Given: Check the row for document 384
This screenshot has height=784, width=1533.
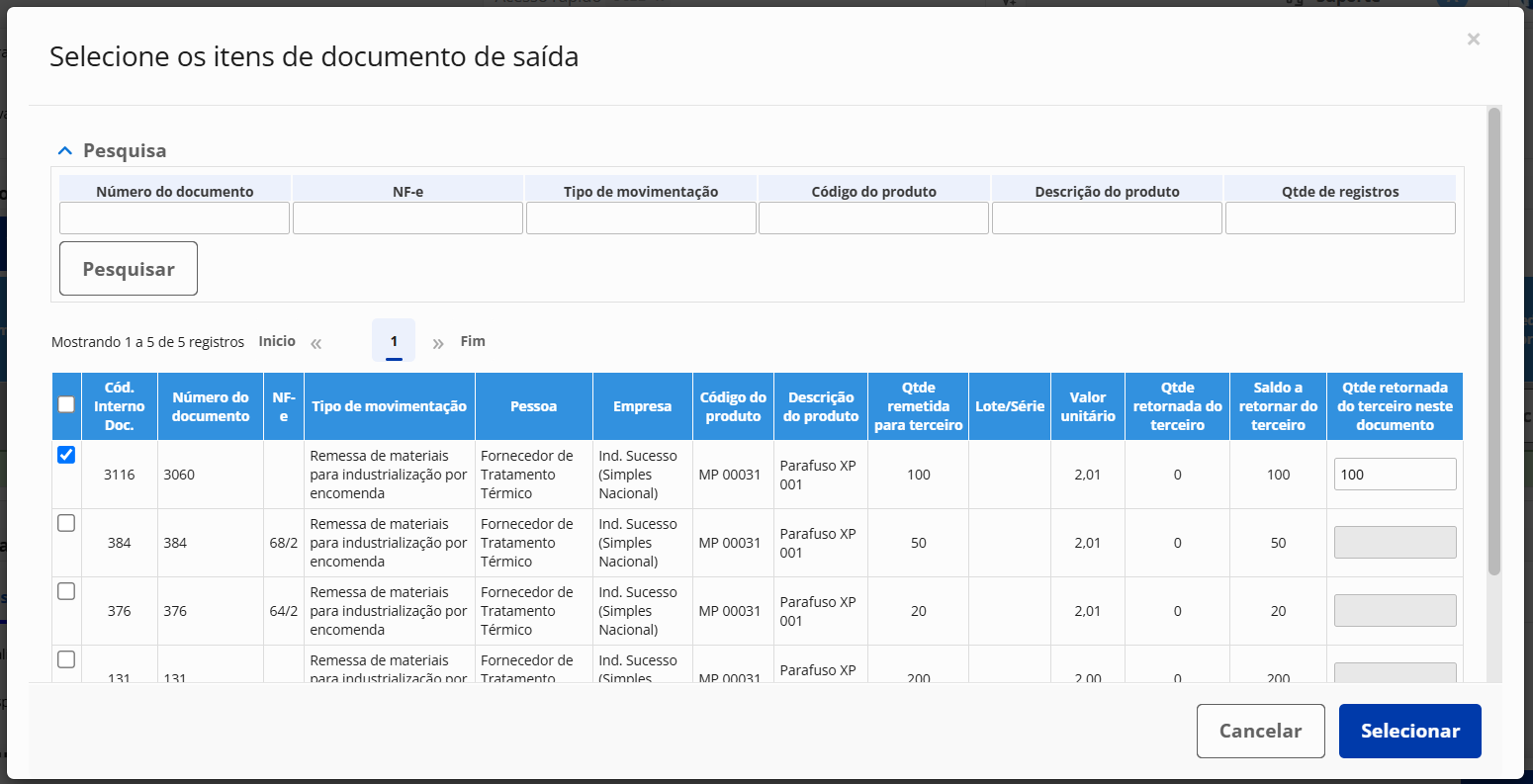Looking at the screenshot, I should [66, 523].
